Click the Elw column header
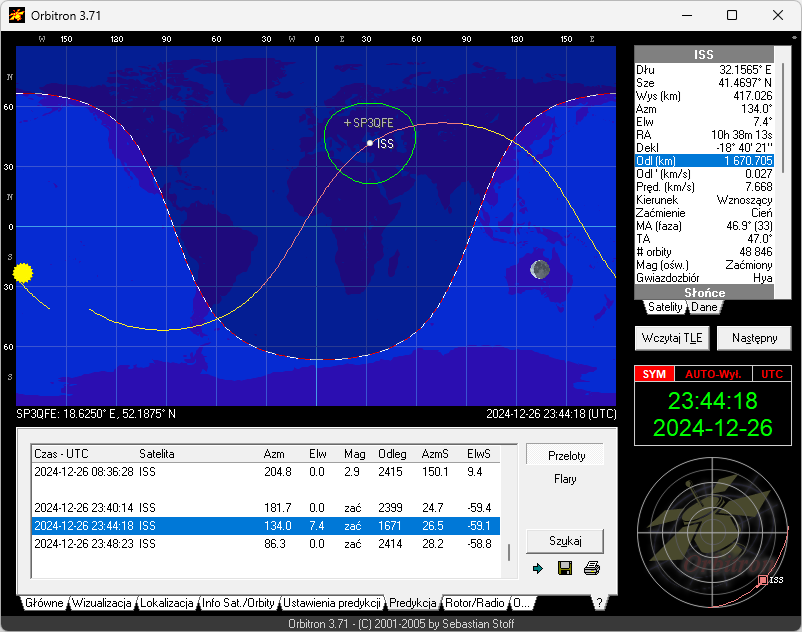 (x=324, y=454)
